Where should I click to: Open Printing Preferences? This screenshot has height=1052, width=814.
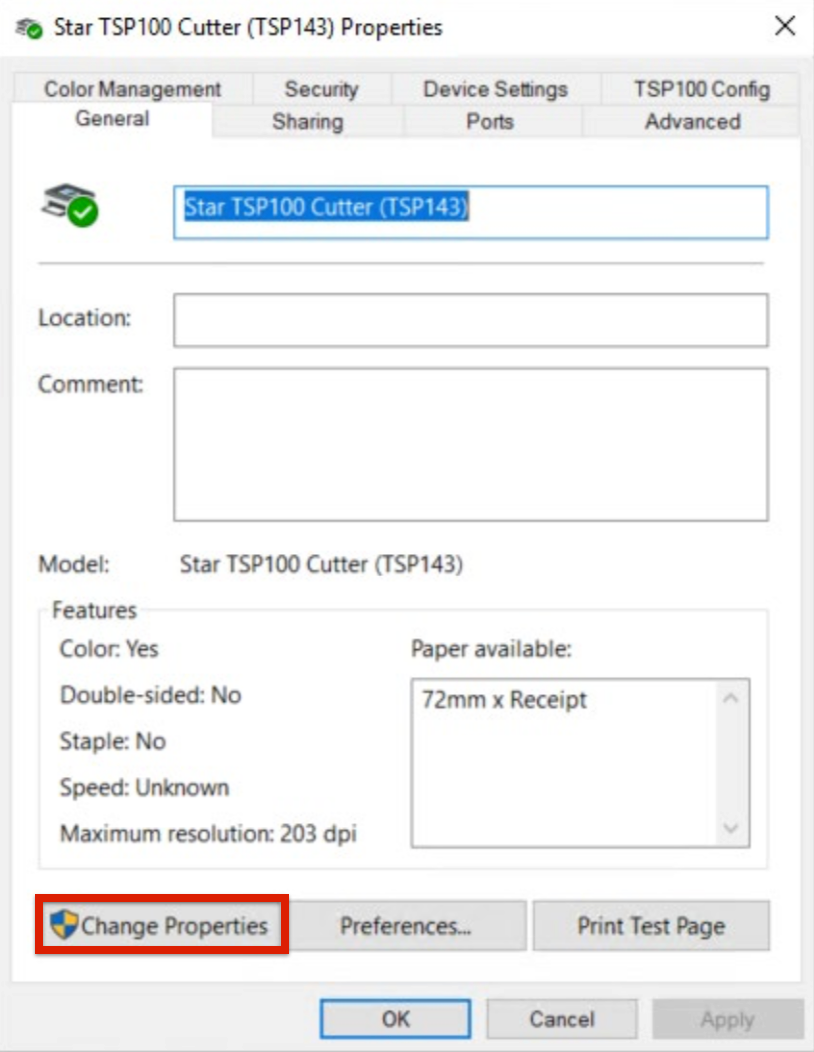[x=405, y=926]
